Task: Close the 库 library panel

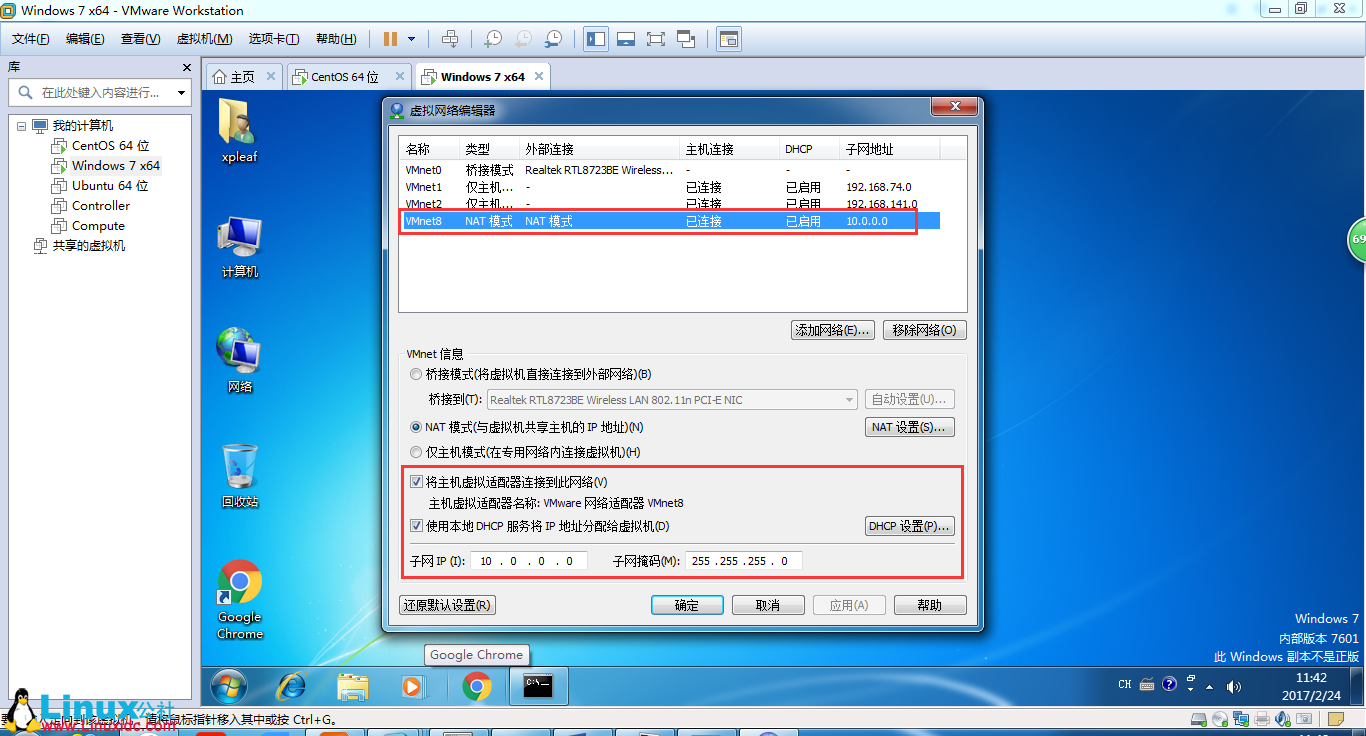Action: [186, 67]
